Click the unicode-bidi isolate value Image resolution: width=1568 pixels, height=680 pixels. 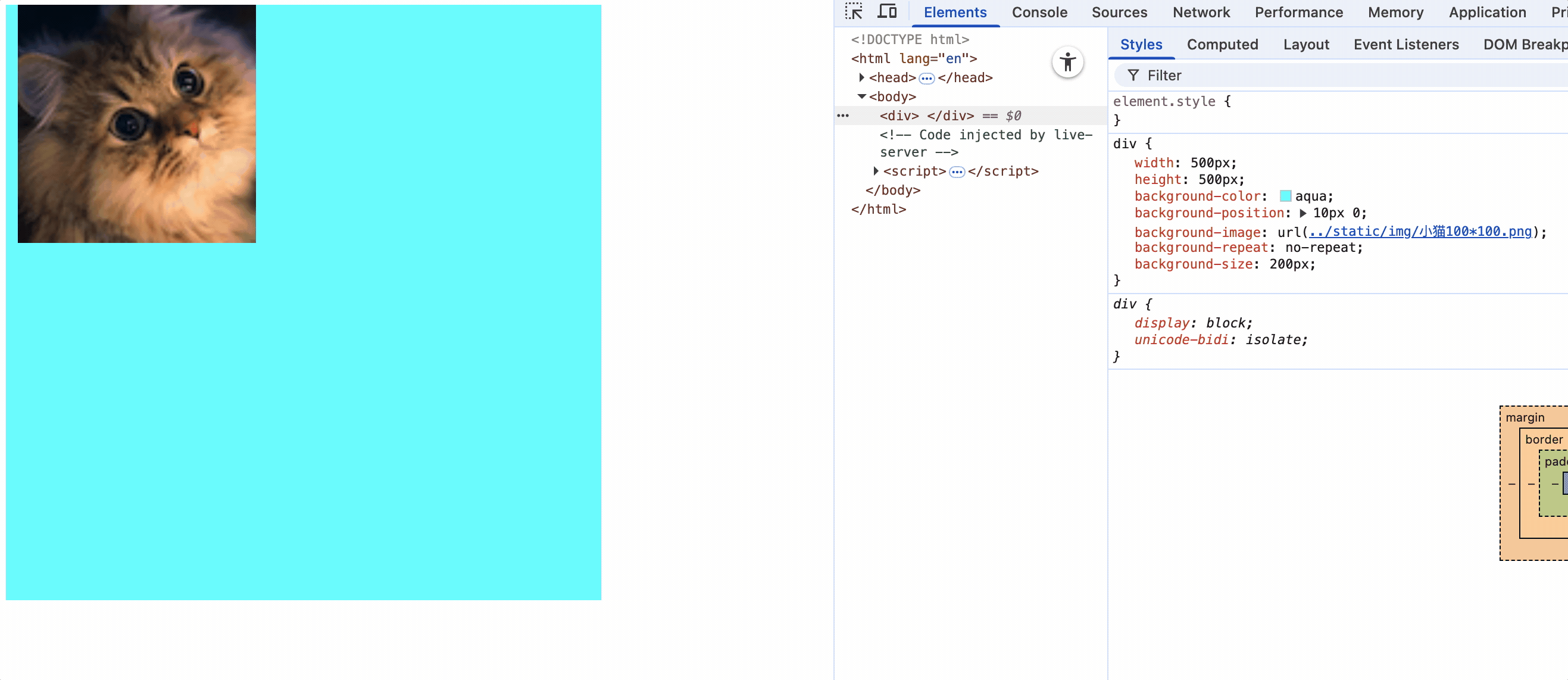pyautogui.click(x=1272, y=339)
